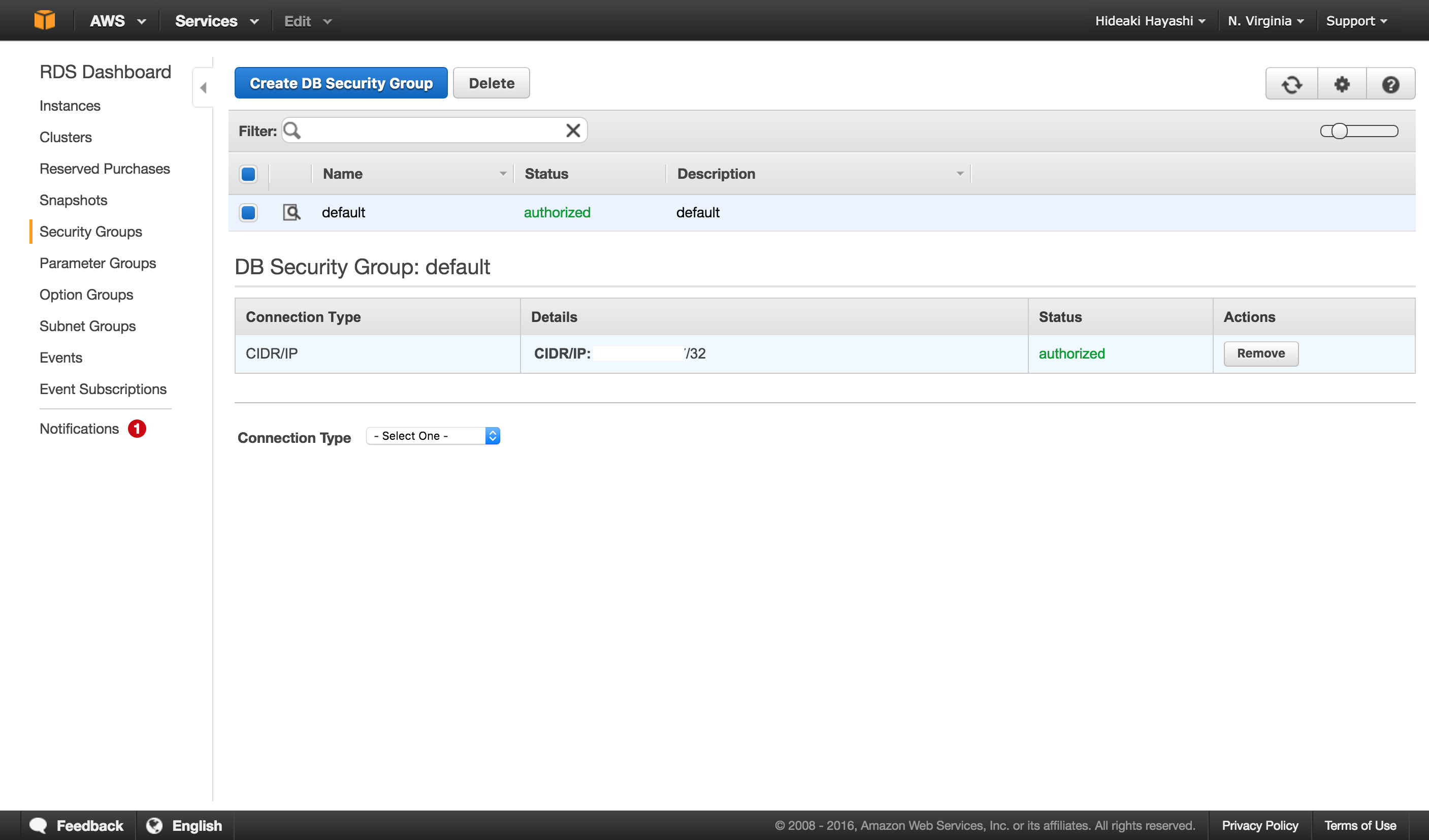Open Option Groups in the sidebar
This screenshot has height=840, width=1429.
(86, 295)
